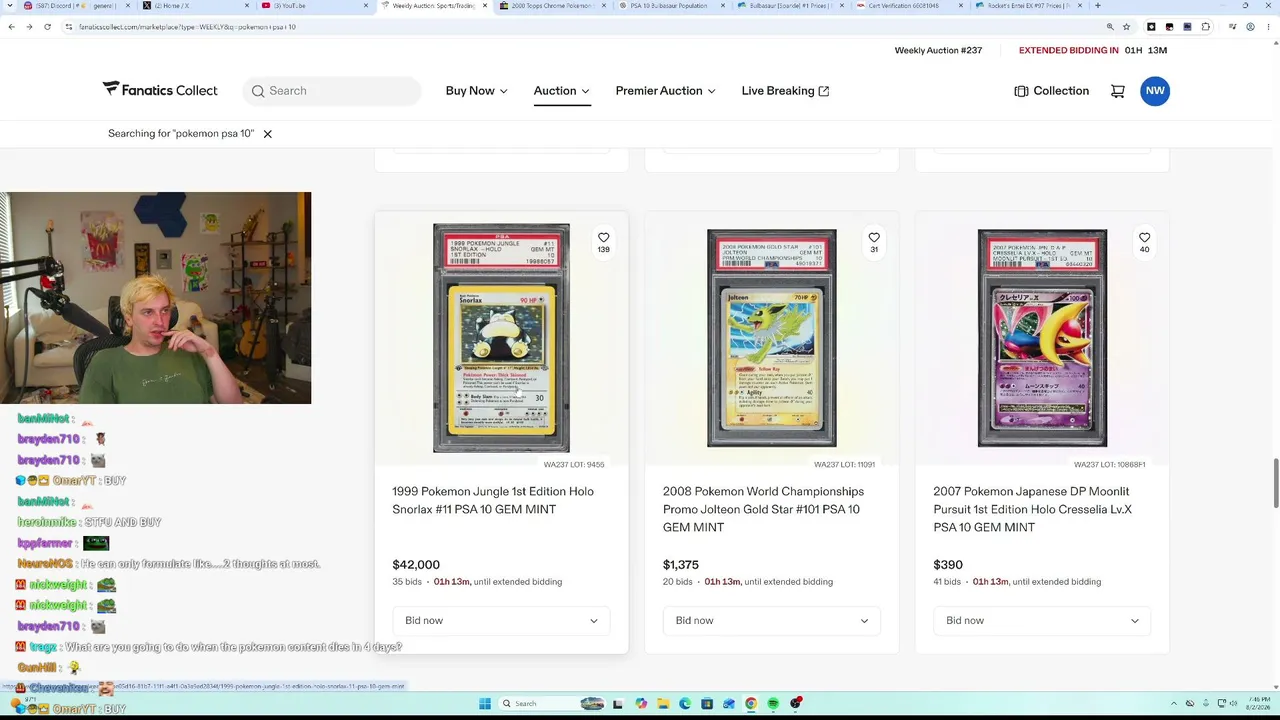Select the $1,375 price on Jolteon listing
The image size is (1280, 720).
click(x=681, y=565)
